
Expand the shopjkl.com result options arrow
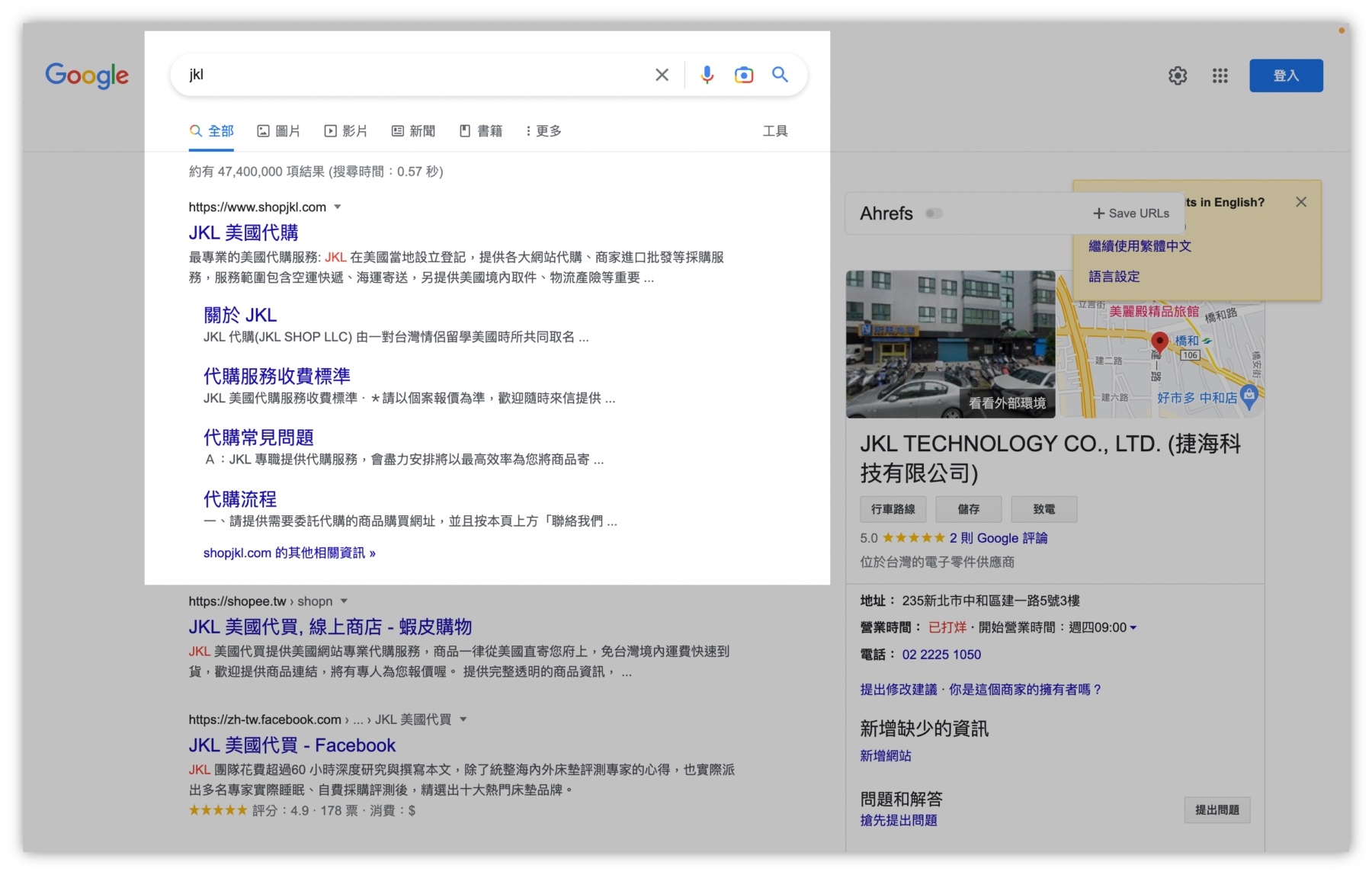tap(338, 207)
